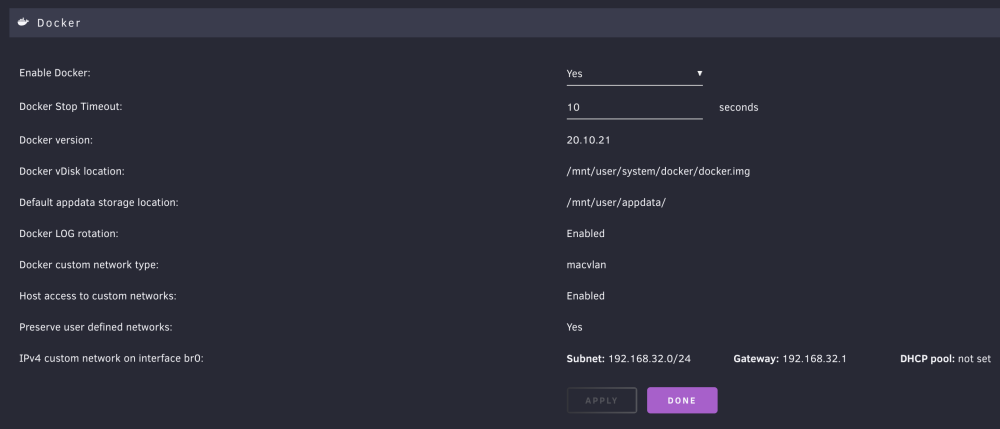
Task: Click the 'DHCP pool: not set' text
Action: coord(945,359)
